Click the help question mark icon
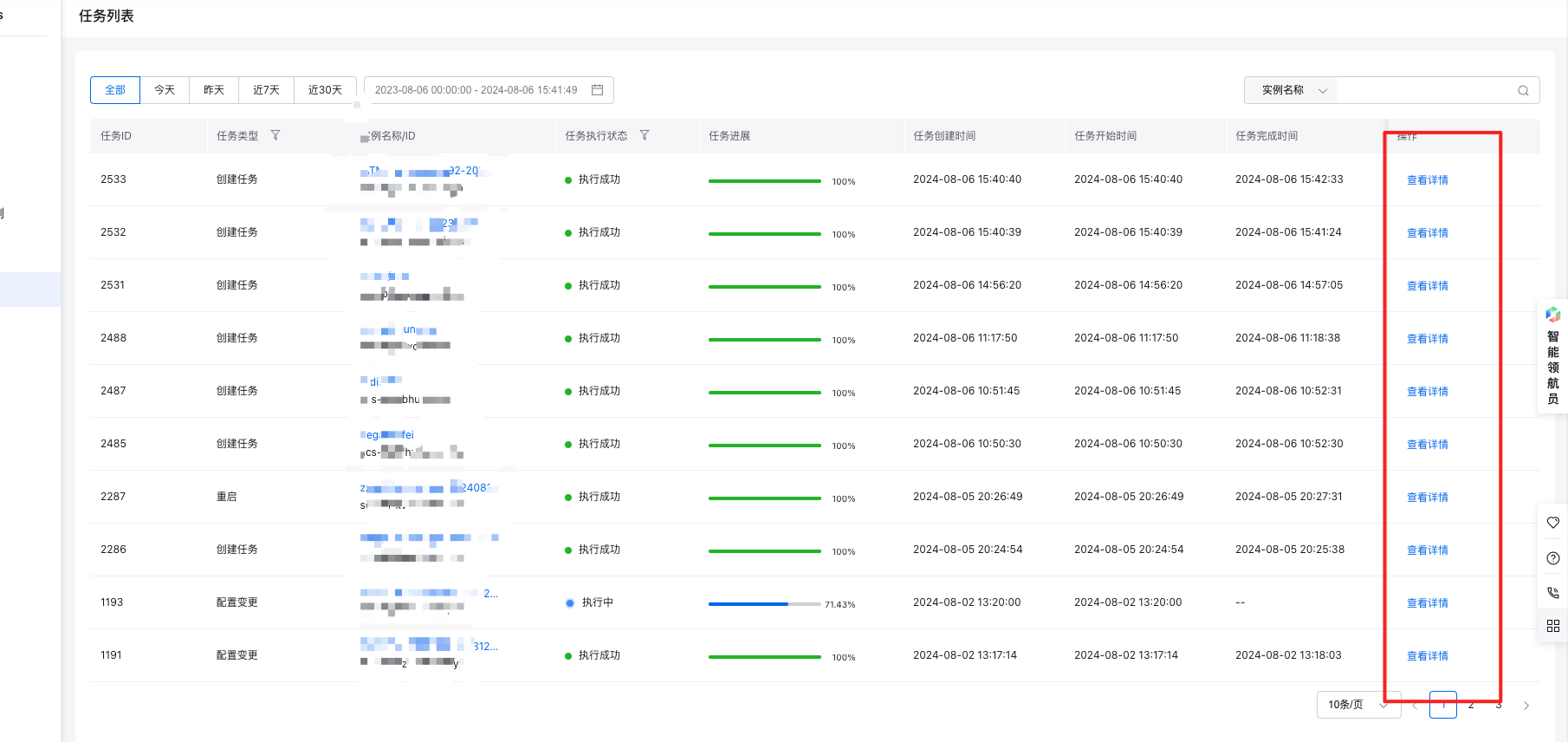Viewport: 1568px width, 742px height. 1553,558
